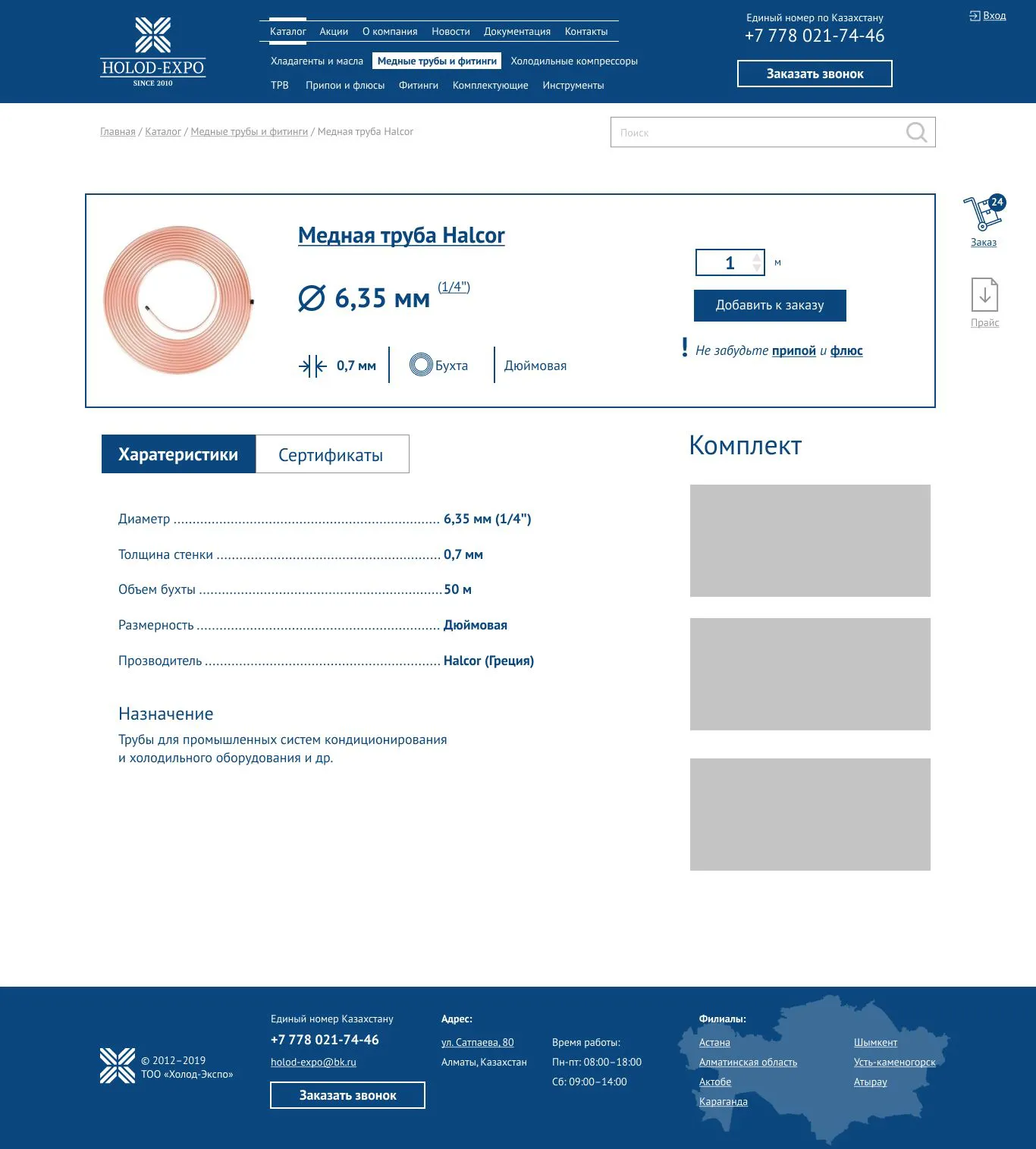This screenshot has height=1149, width=1036.
Task: Open the shopping cart order icon
Action: (983, 215)
